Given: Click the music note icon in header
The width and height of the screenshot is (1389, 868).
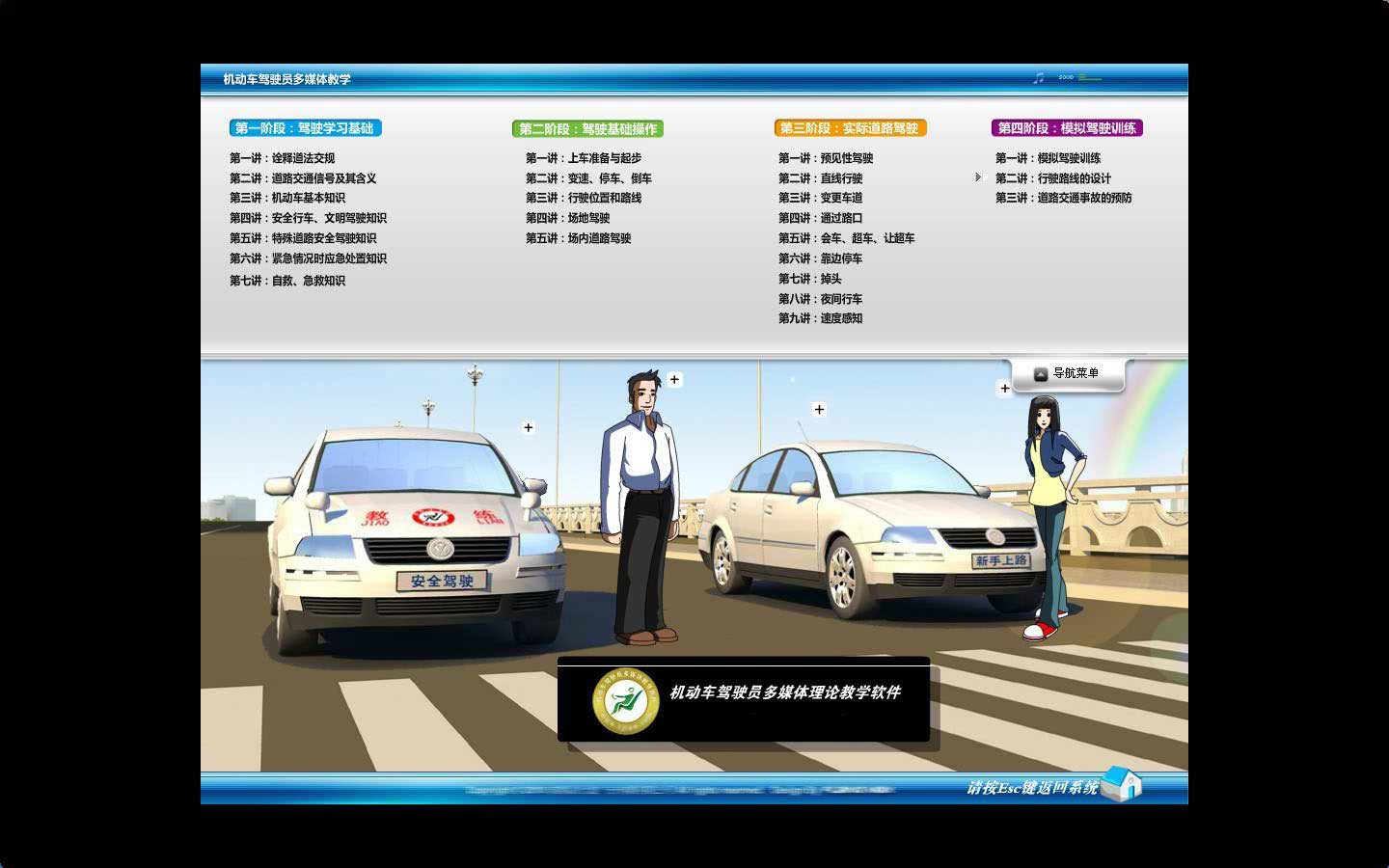Looking at the screenshot, I should (x=1039, y=78).
